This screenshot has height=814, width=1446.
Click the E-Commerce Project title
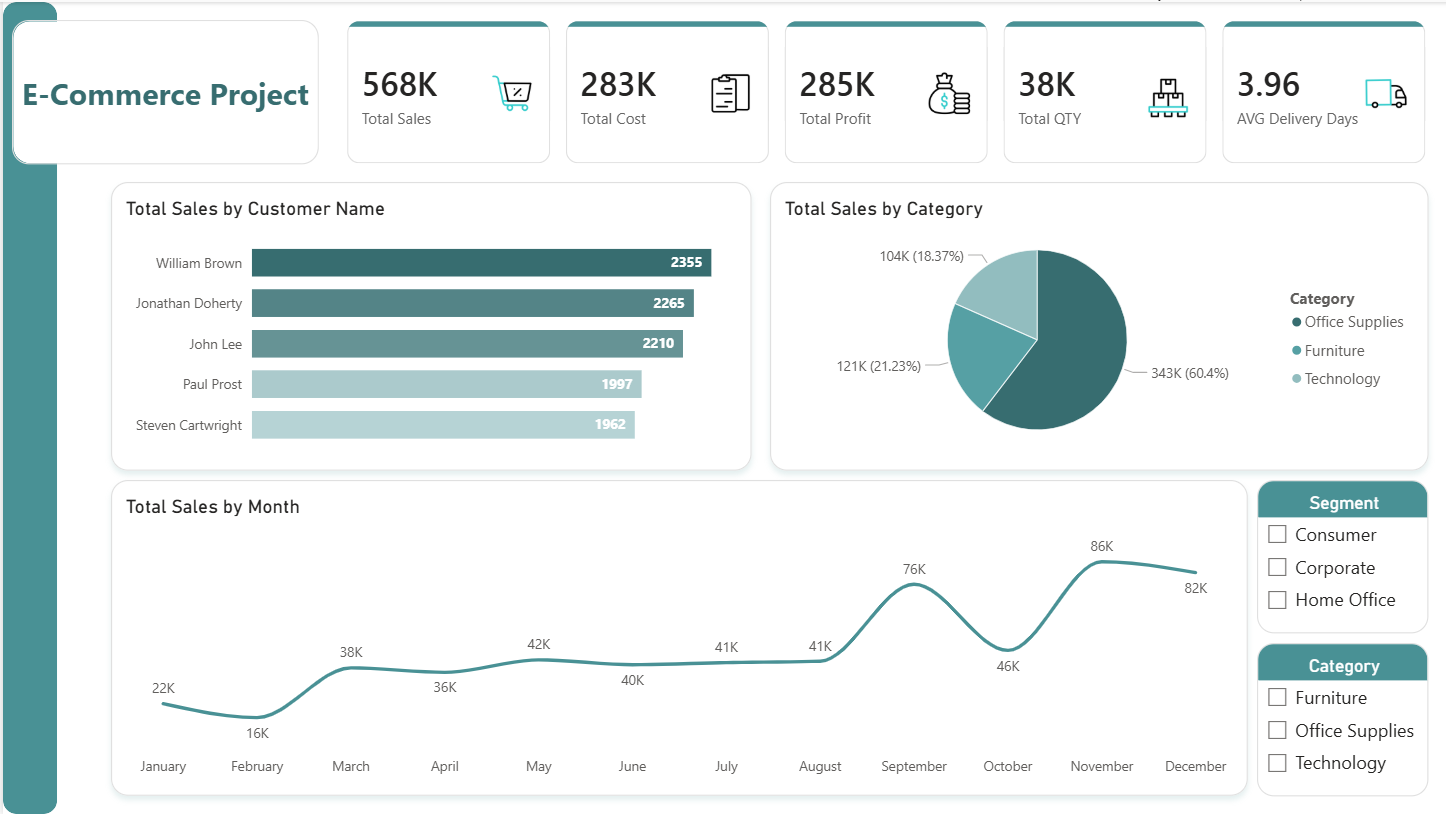coord(165,94)
